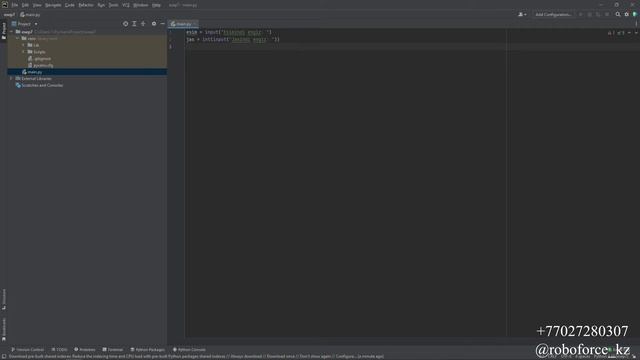Click the first line of code in editor

point(229,32)
